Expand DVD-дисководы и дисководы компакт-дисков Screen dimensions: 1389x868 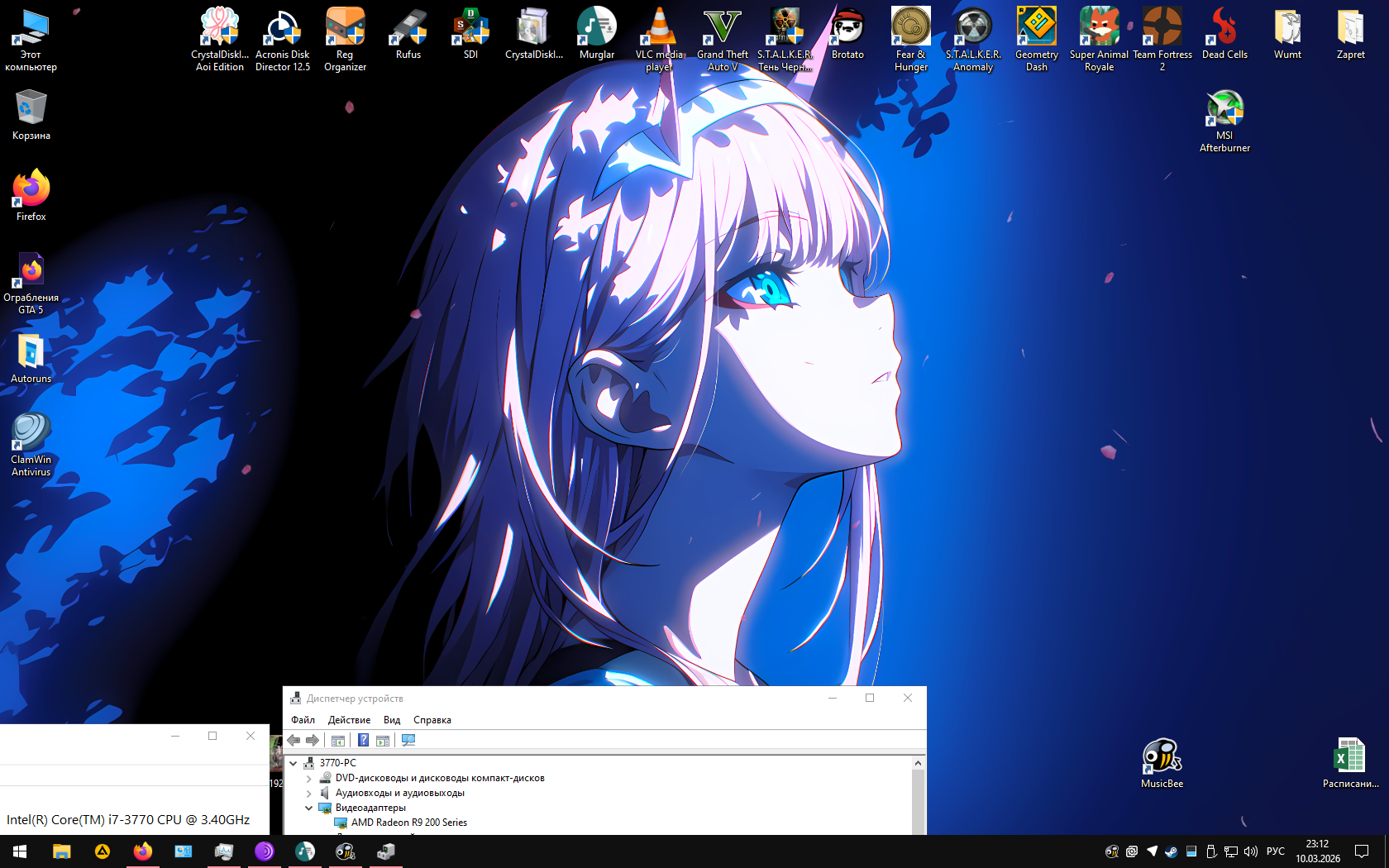[x=309, y=778]
